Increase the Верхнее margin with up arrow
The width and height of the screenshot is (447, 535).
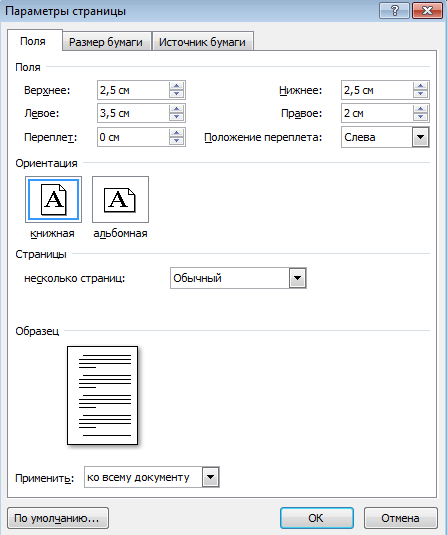pyautogui.click(x=176, y=86)
